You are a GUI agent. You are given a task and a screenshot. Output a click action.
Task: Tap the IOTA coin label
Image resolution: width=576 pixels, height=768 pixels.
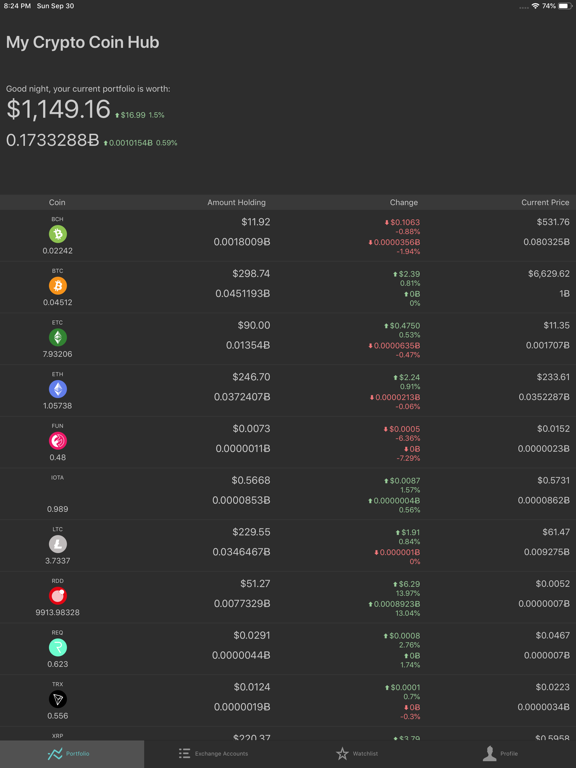(57, 478)
